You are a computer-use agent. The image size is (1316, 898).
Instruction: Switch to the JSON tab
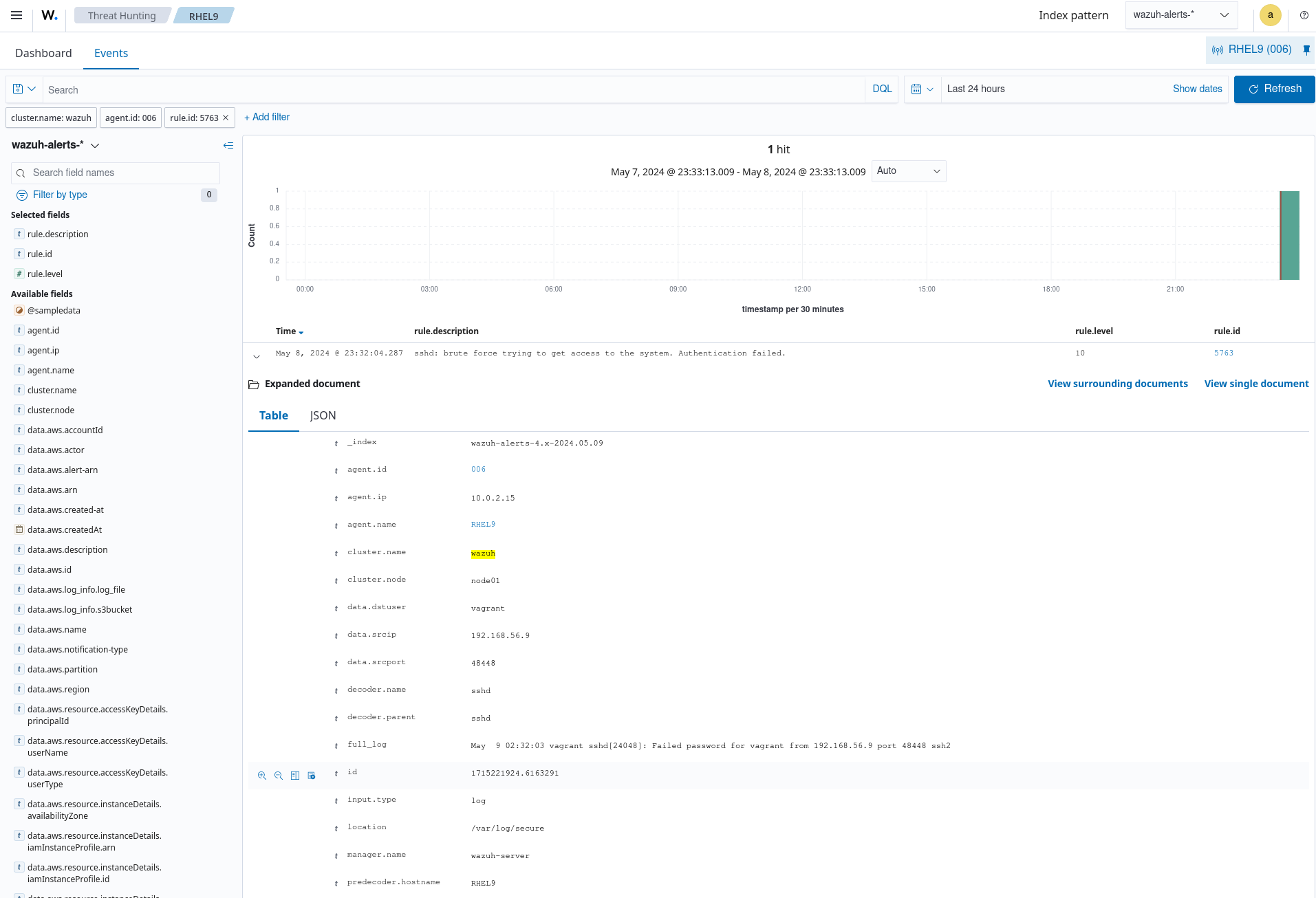tap(323, 415)
